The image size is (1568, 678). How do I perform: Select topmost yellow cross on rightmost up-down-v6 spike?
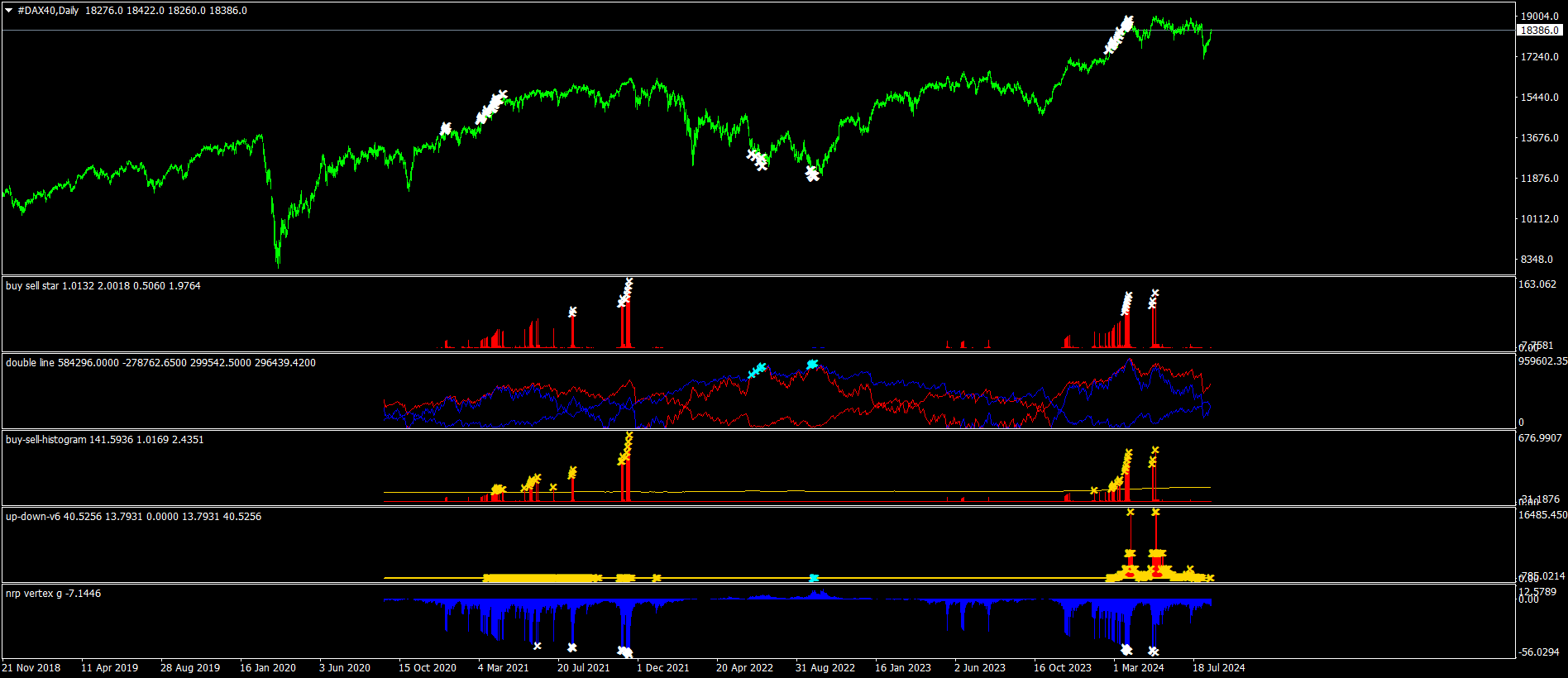point(1155,513)
